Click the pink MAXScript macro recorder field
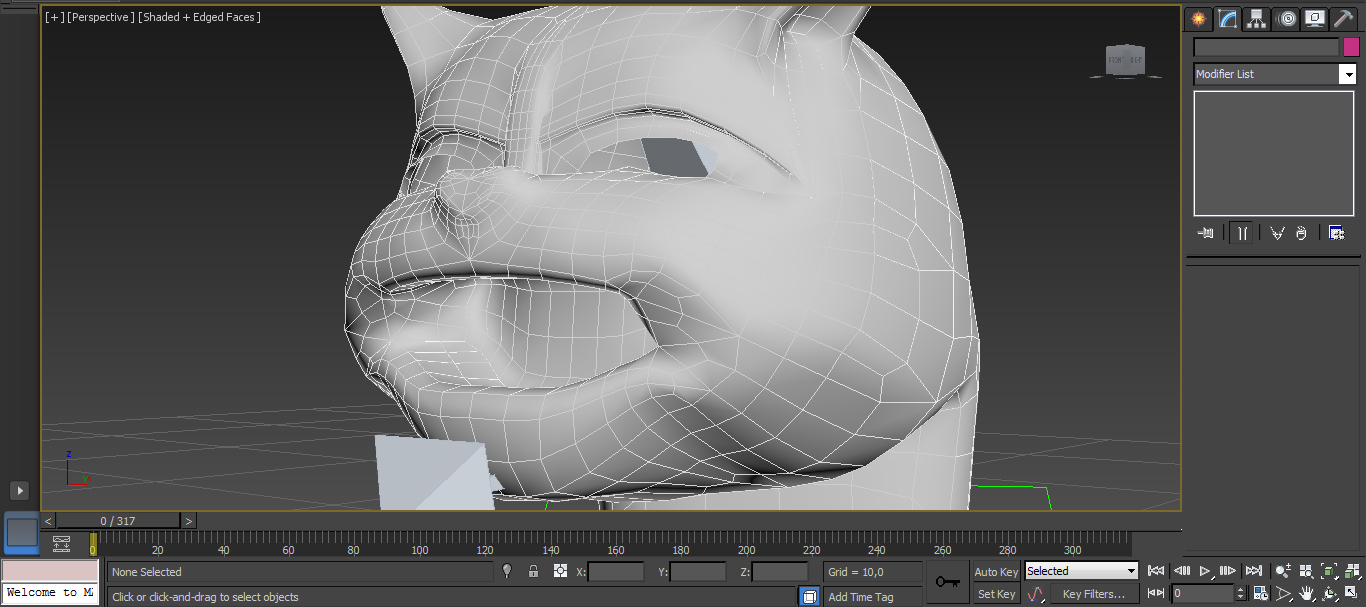This screenshot has height=607, width=1366. [x=50, y=571]
